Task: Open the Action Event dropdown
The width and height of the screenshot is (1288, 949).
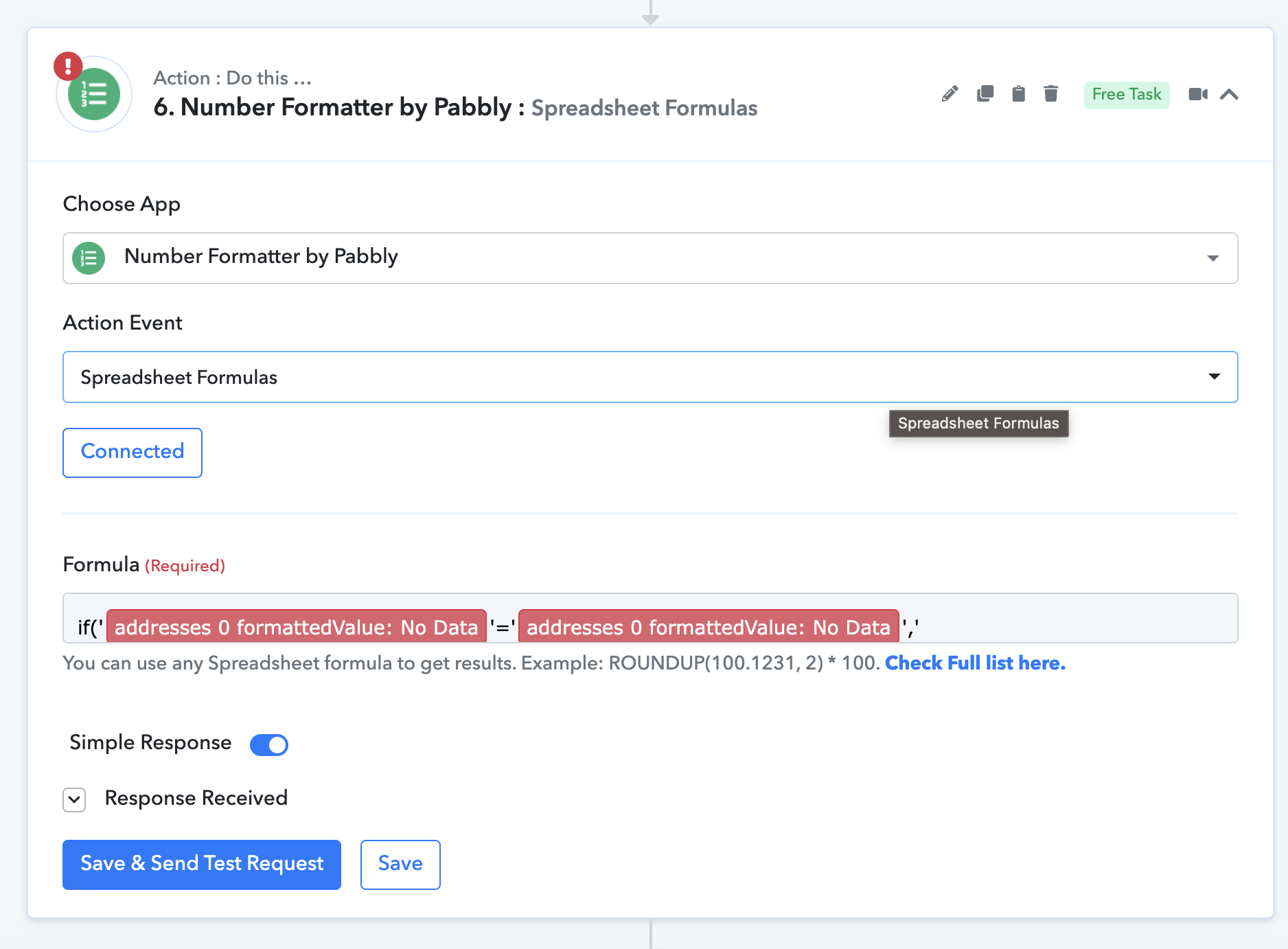Action: click(x=650, y=377)
